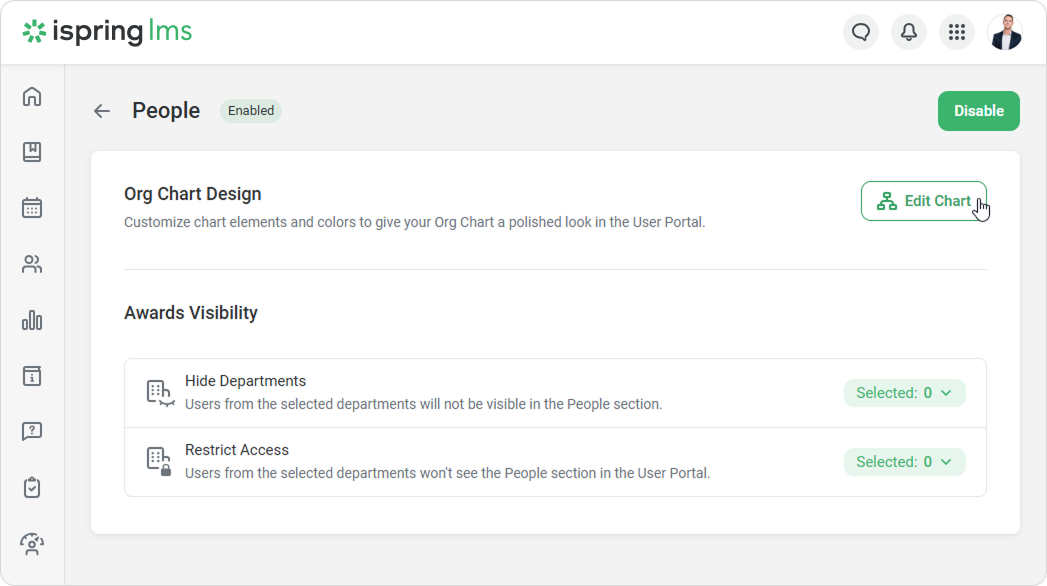Viewport: 1047px width, 586px height.
Task: Open the support headset sidebar icon
Action: (32, 544)
